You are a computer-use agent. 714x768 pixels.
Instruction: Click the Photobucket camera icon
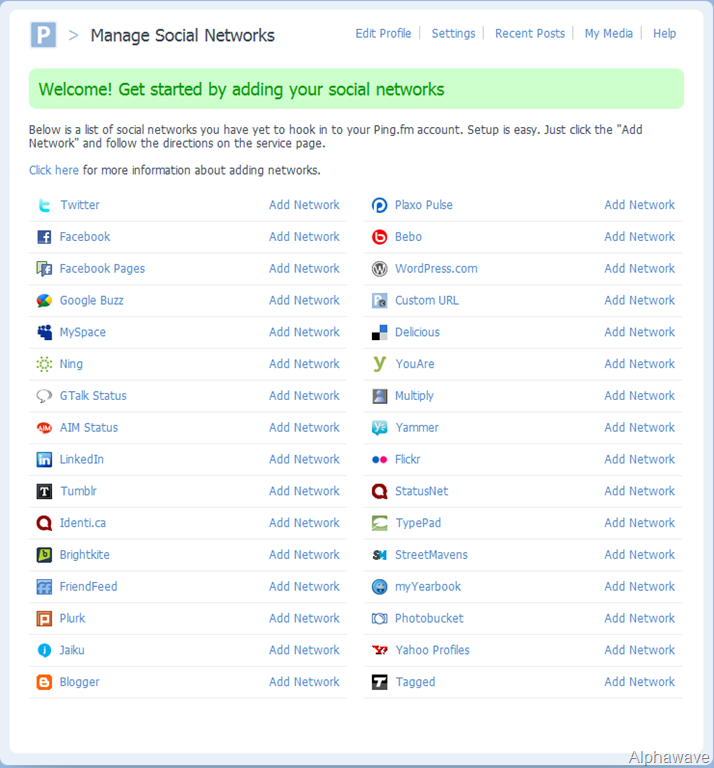(x=380, y=619)
